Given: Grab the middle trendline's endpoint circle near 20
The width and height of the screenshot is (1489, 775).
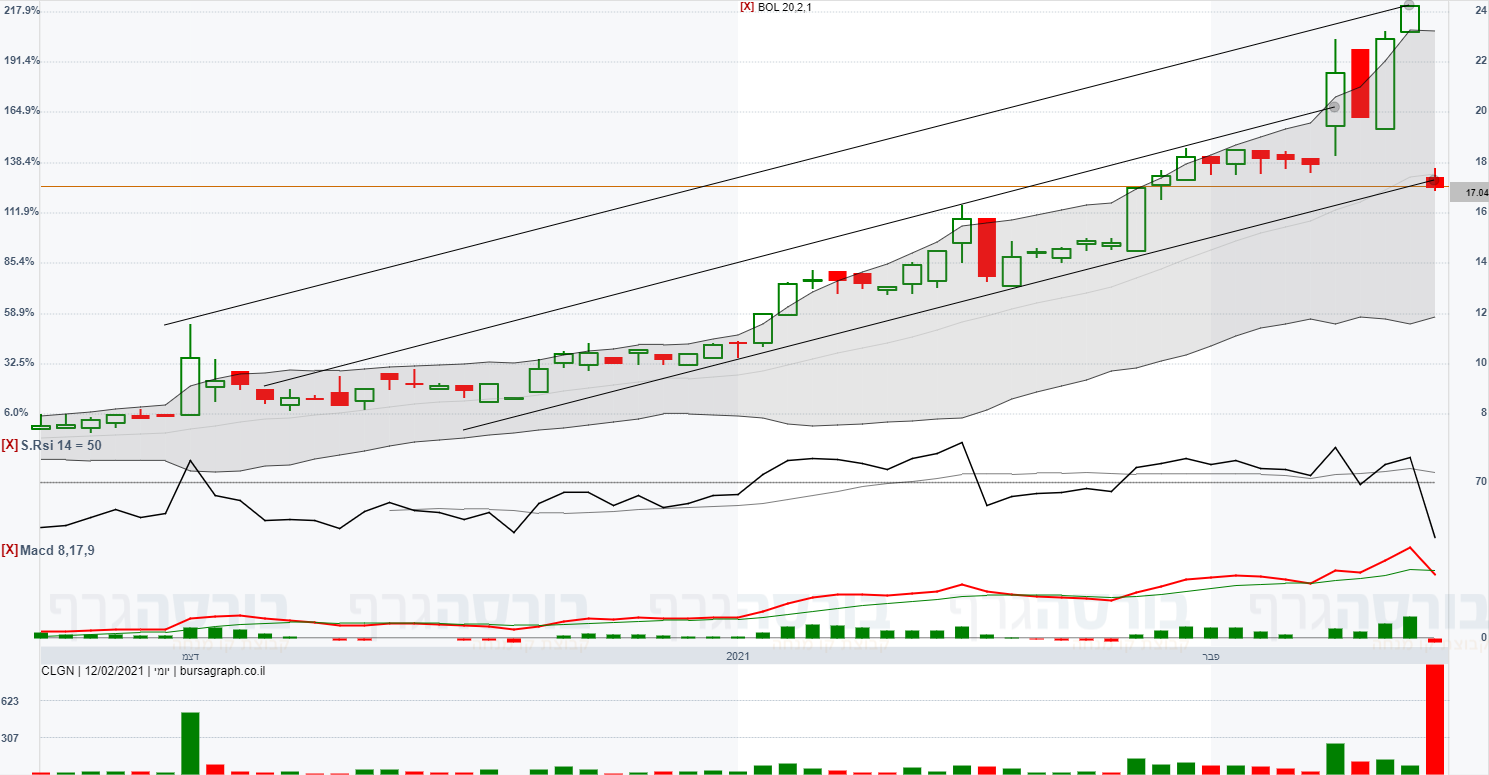Looking at the screenshot, I should (1334, 106).
